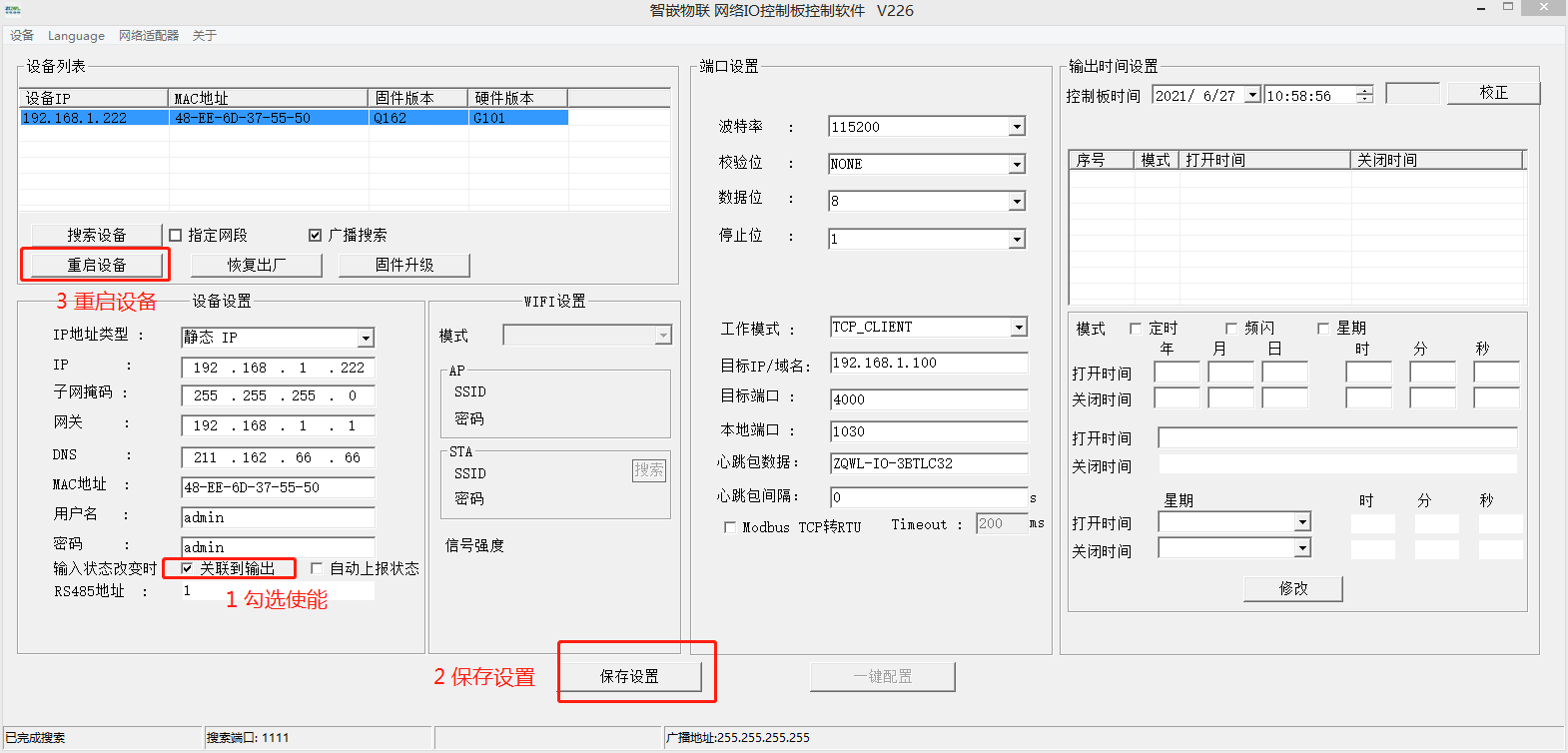This screenshot has height=753, width=1568.
Task: Click the 心跳包数据 field
Action: coord(929,463)
